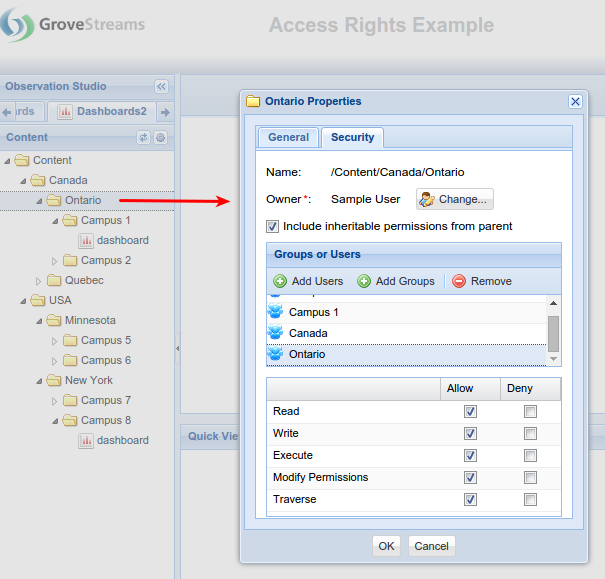Uncheck Include inheritable permissions from parent
605x579 pixels.
tap(273, 226)
